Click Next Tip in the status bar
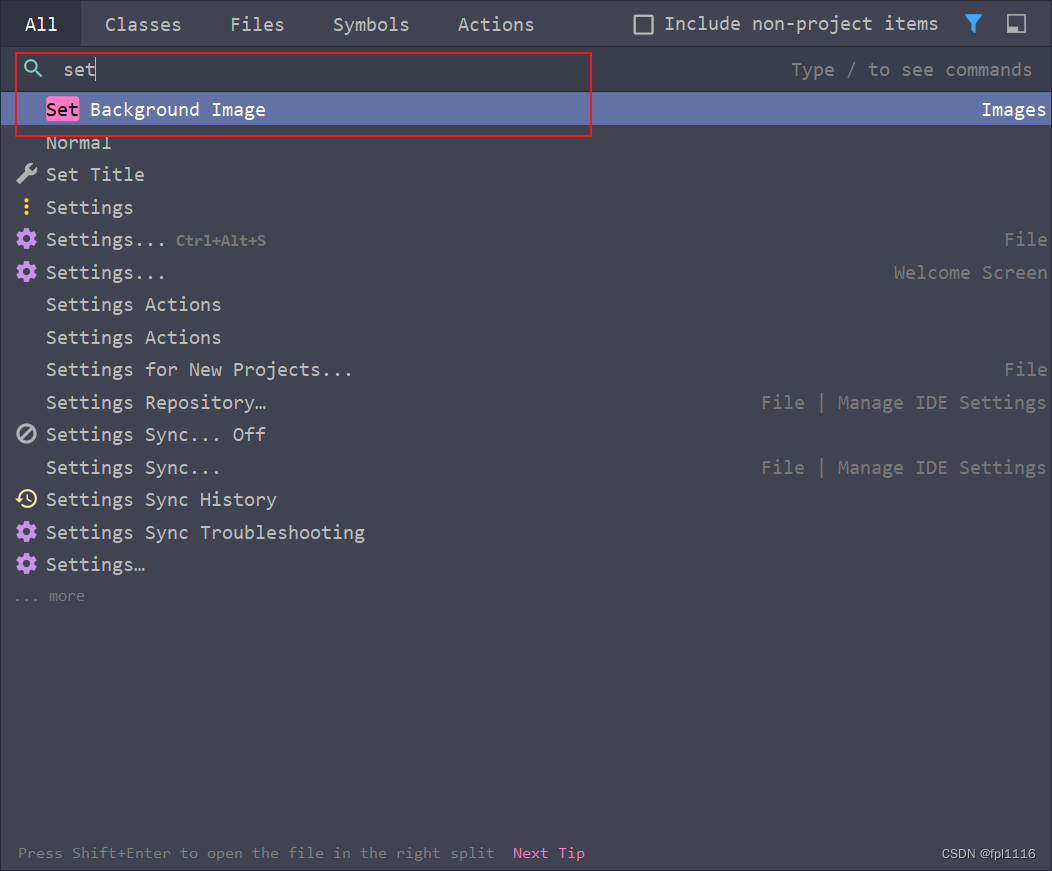1052x871 pixels. tap(549, 852)
